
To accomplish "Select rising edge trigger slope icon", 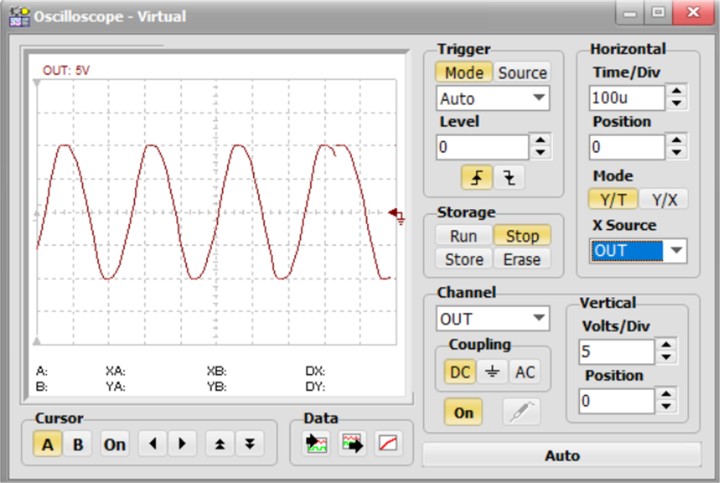I will (476, 178).
